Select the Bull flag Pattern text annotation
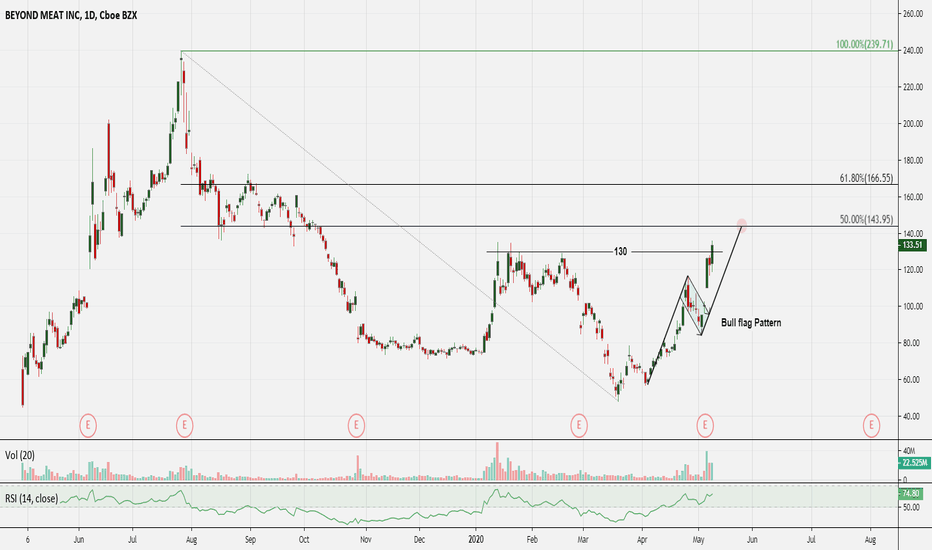Screen dimensions: 932x550 (751, 323)
